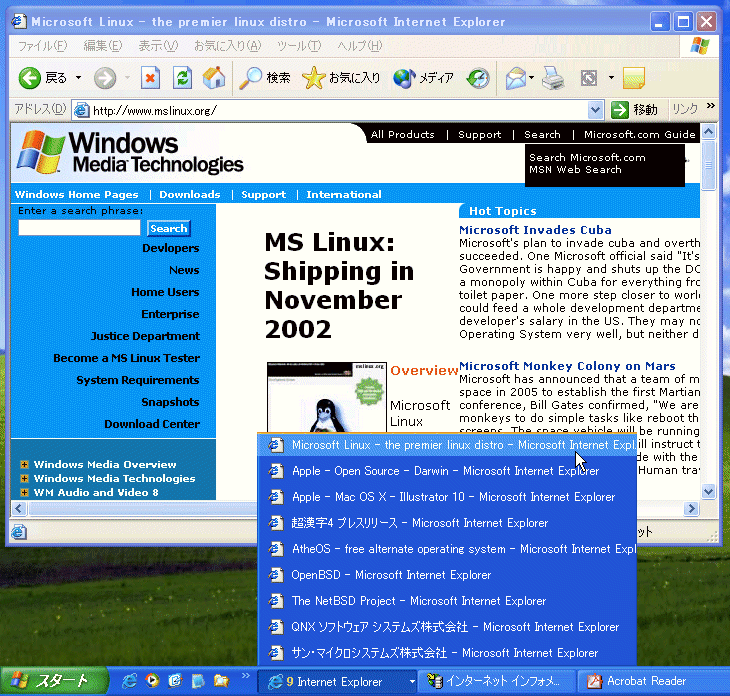
Task: Click the search phrase input field
Action: (79, 228)
